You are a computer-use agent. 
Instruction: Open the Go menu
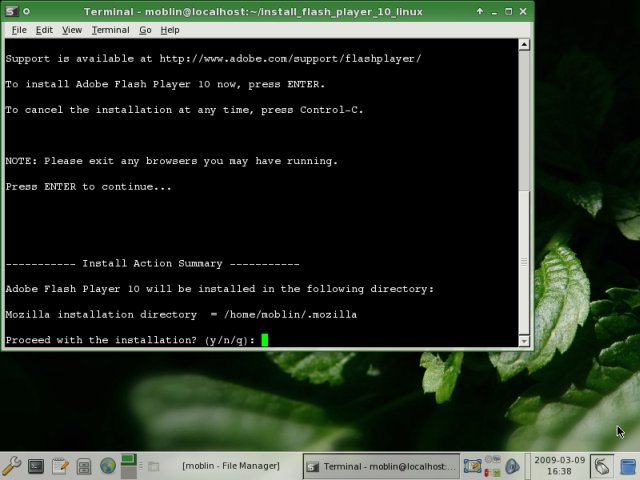coord(145,30)
